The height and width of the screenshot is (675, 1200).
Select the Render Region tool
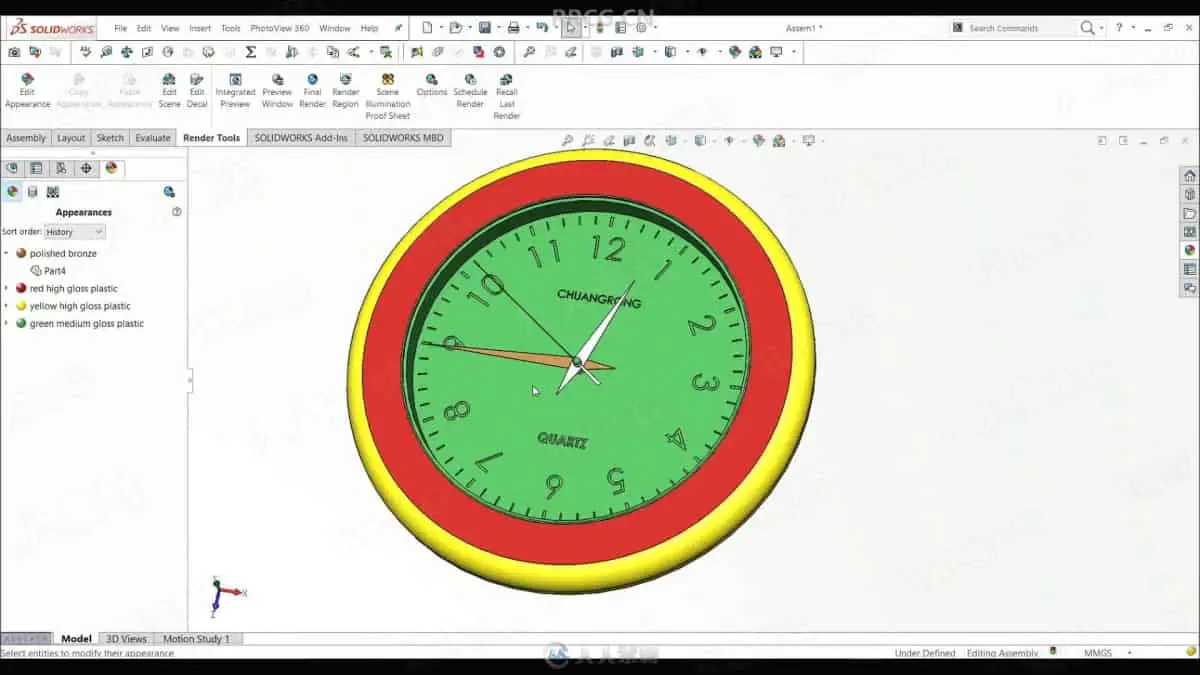[345, 90]
